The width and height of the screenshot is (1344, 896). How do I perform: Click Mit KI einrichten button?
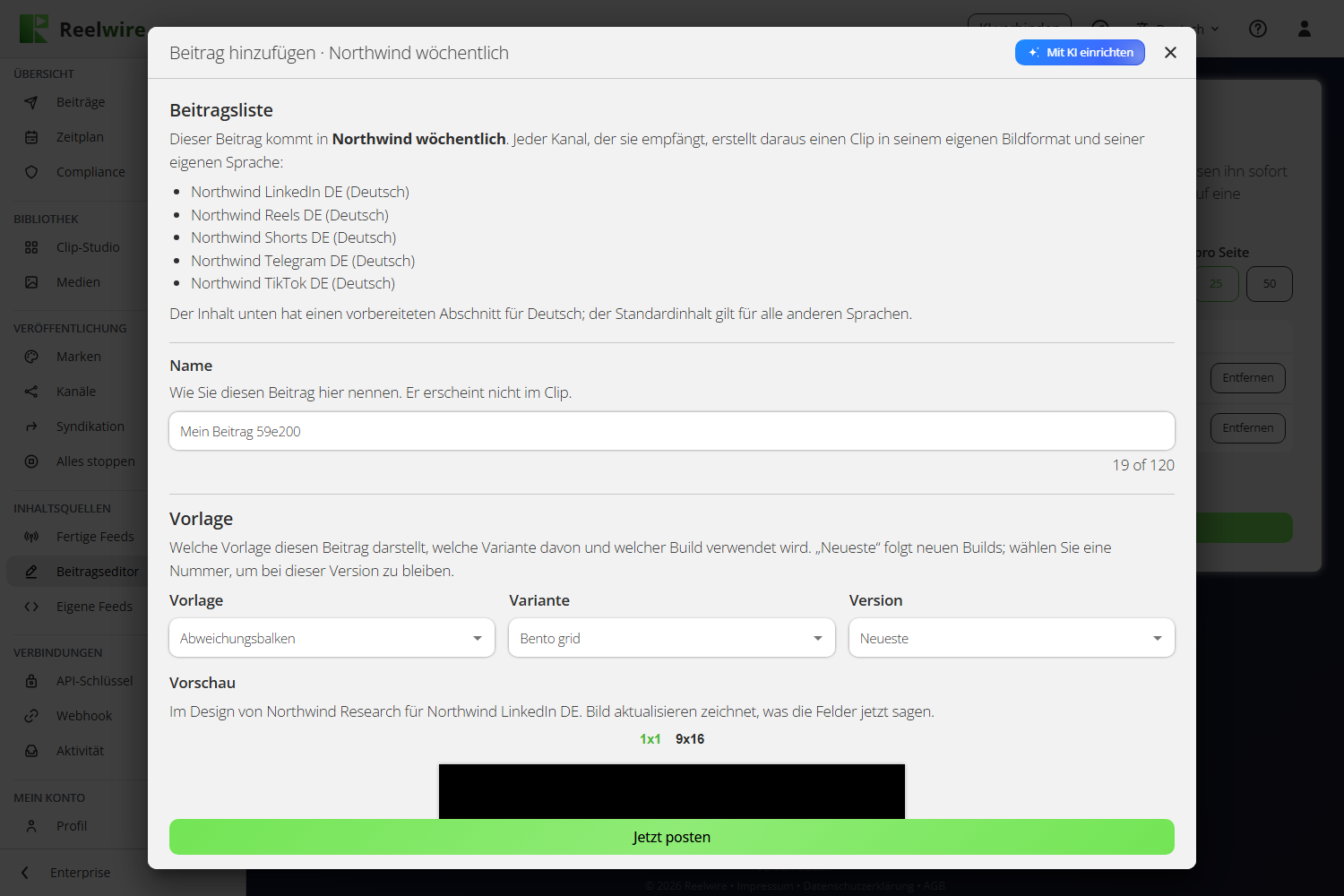click(x=1080, y=53)
